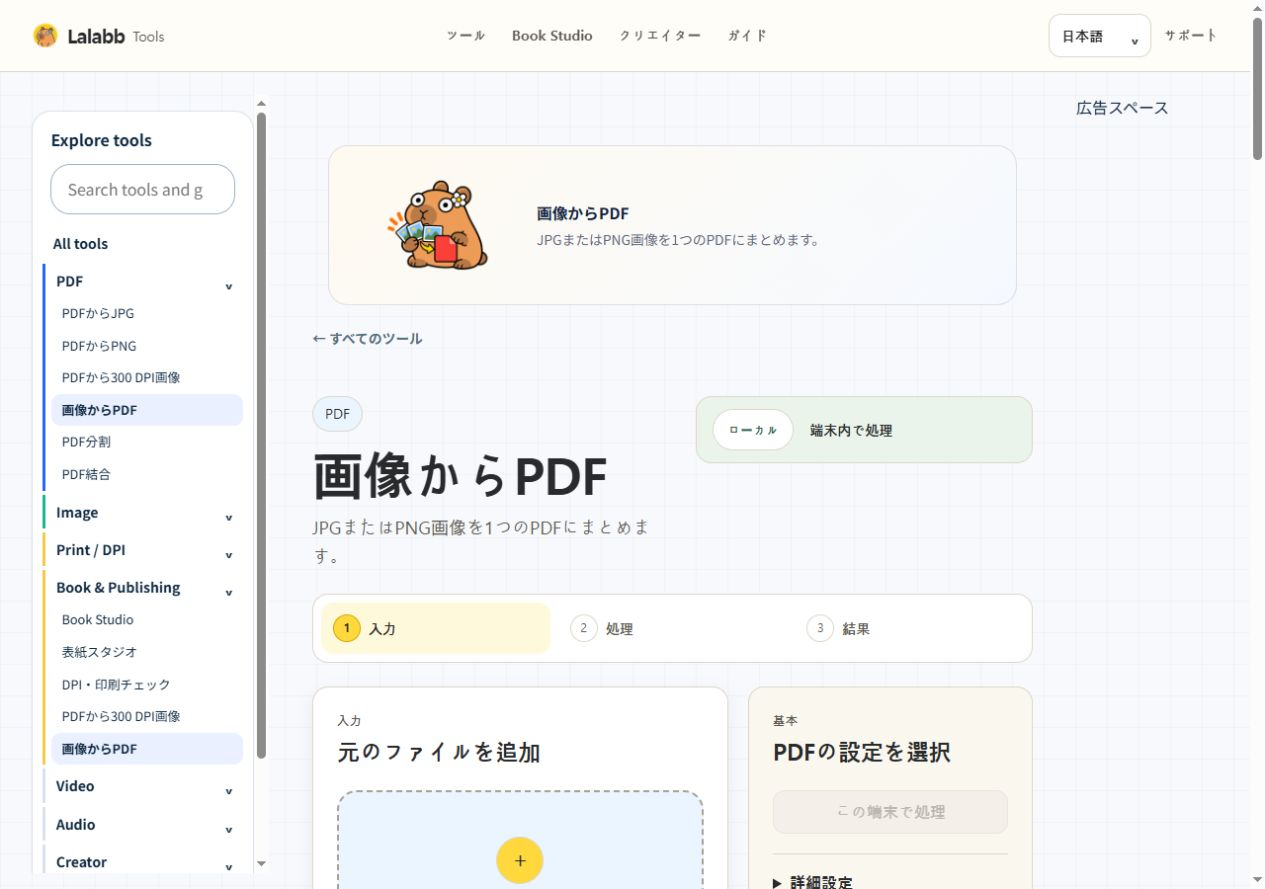Click the PDFの設定を選択 heading
1265x889 pixels.
862,752
